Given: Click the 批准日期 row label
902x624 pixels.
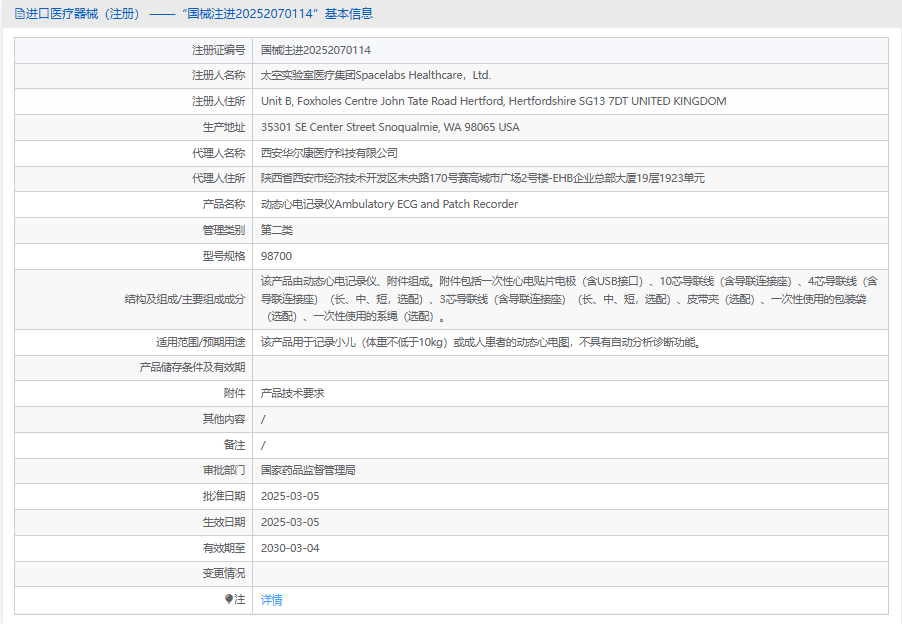Looking at the screenshot, I should pos(223,496).
